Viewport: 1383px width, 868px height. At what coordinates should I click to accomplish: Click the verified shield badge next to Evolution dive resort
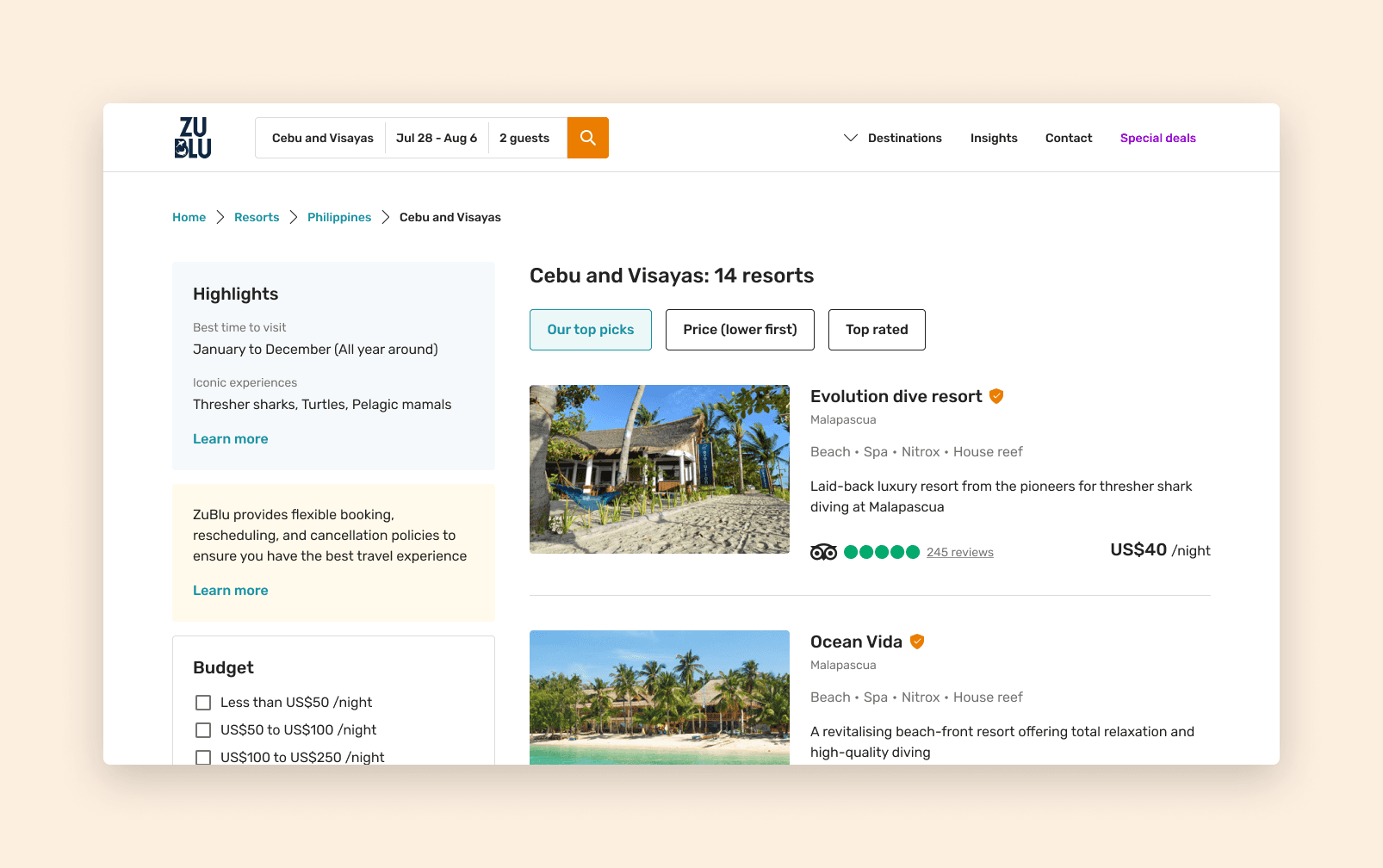(x=996, y=396)
